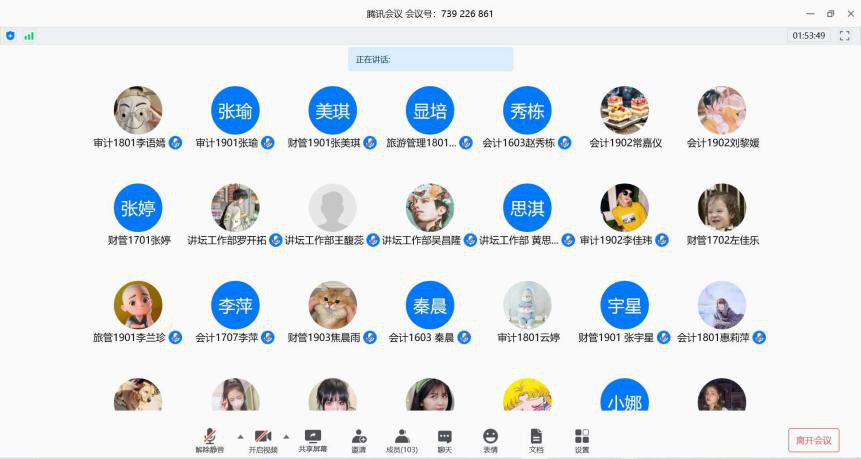The image size is (861, 459).
Task: Open the 表情 emoji reactions icon
Action: (x=490, y=441)
